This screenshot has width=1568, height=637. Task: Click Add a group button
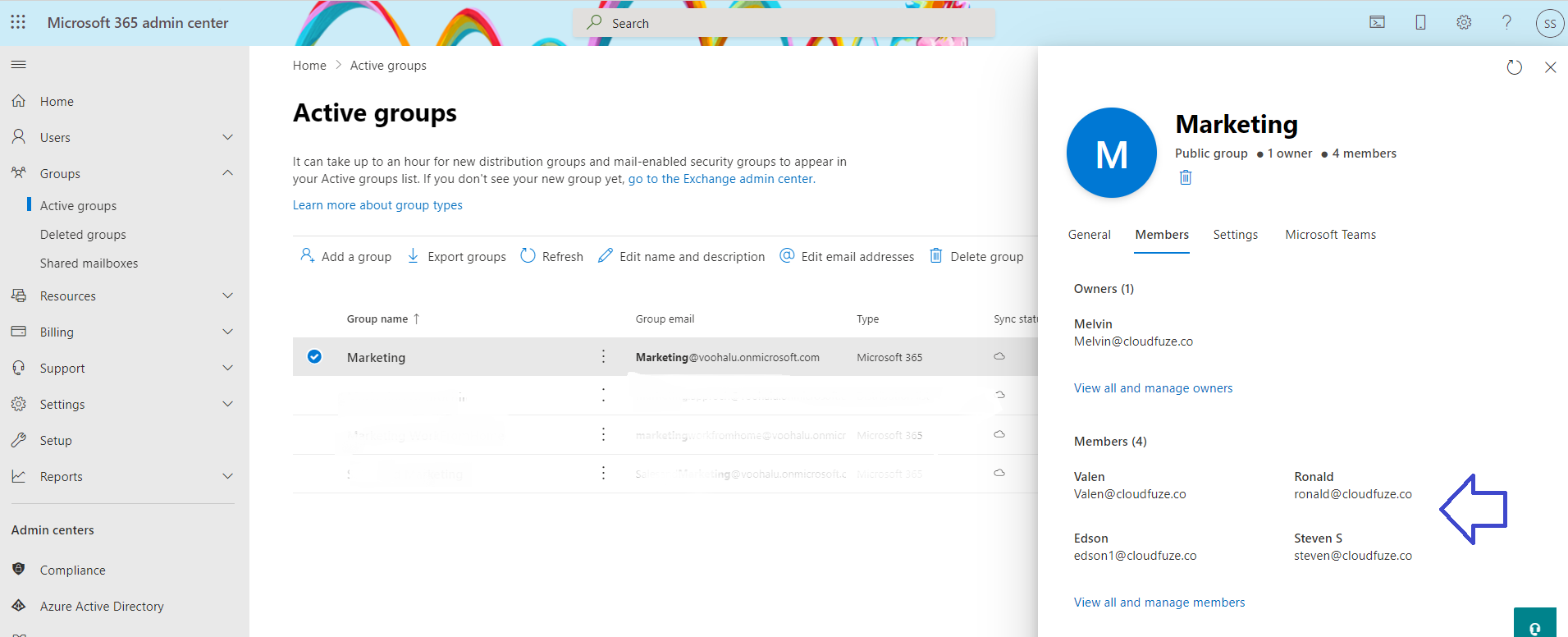(x=345, y=256)
